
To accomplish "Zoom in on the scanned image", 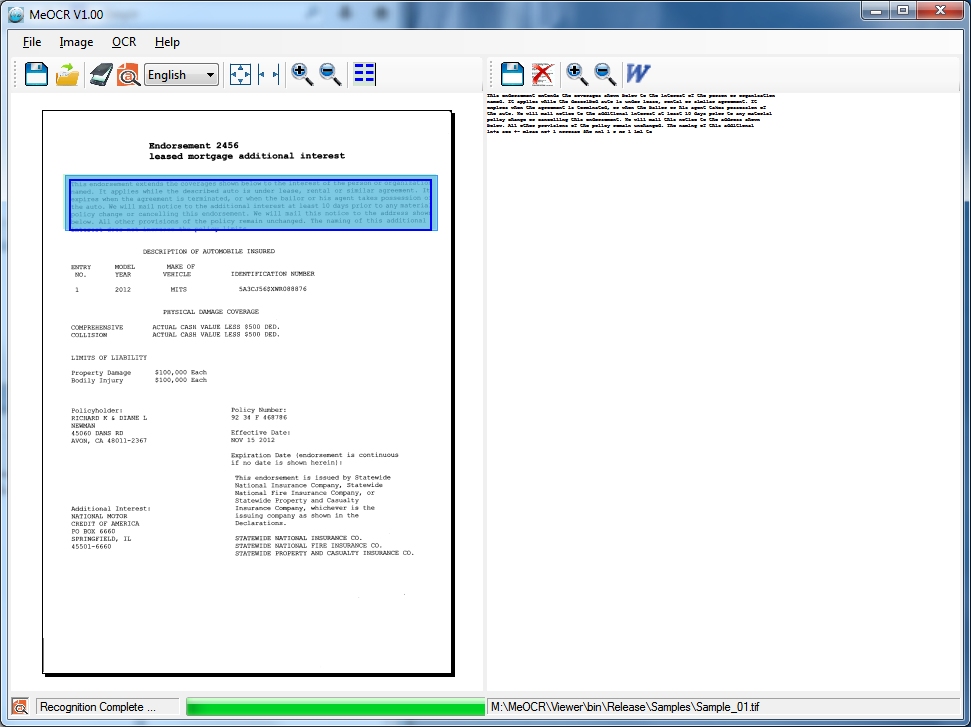I will click(302, 74).
